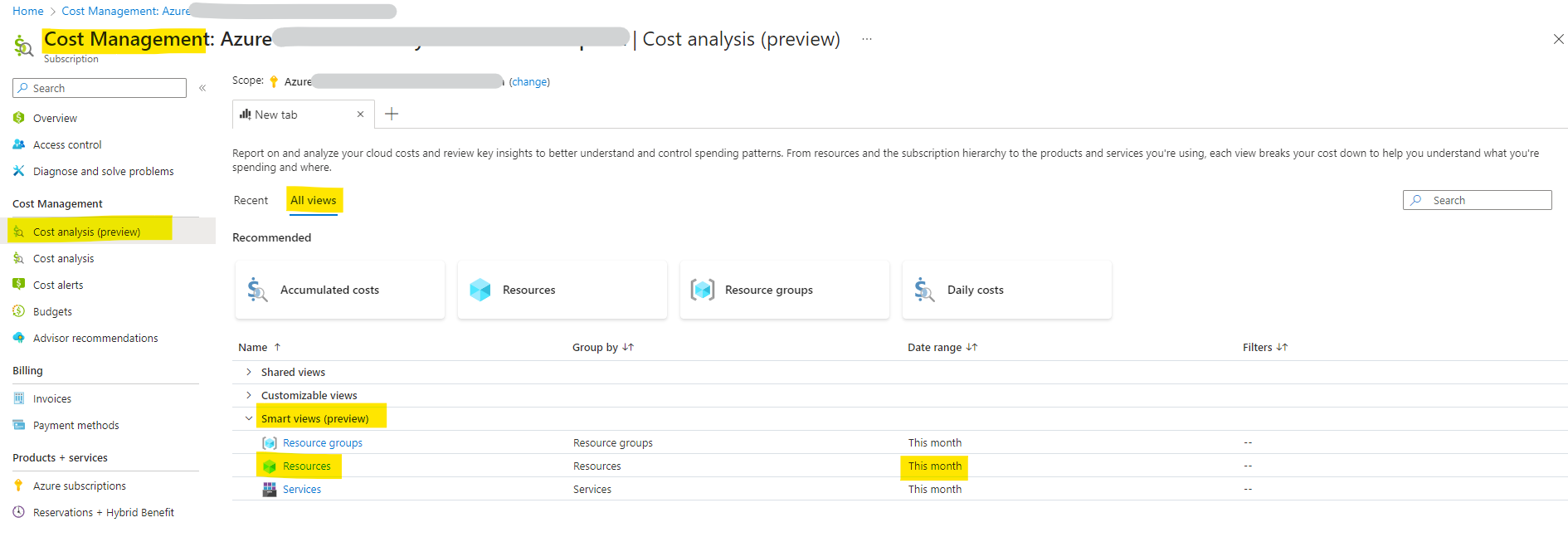The image size is (1568, 537).
Task: Add a new tab with plus icon
Action: [x=392, y=114]
